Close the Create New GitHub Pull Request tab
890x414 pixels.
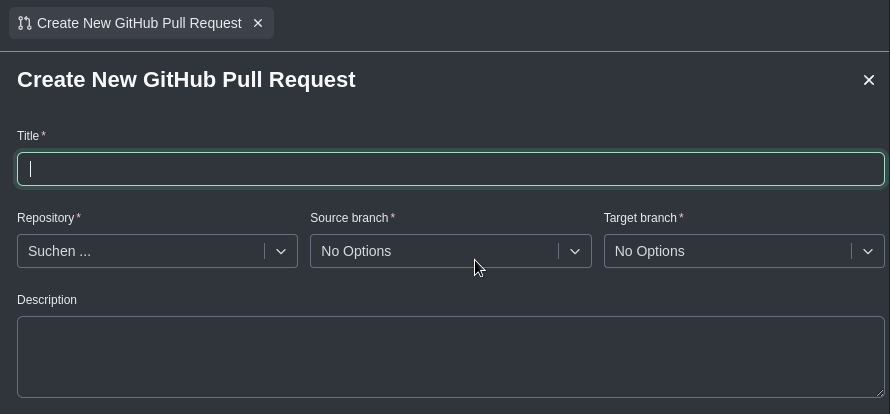[258, 23]
